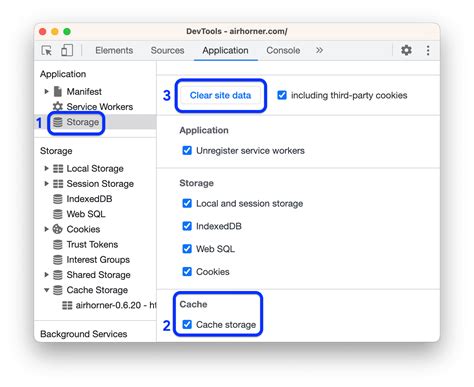Select the airhorner-0.6.20 cache entry
Viewport: 474px width, 387px height.
pyautogui.click(x=109, y=305)
